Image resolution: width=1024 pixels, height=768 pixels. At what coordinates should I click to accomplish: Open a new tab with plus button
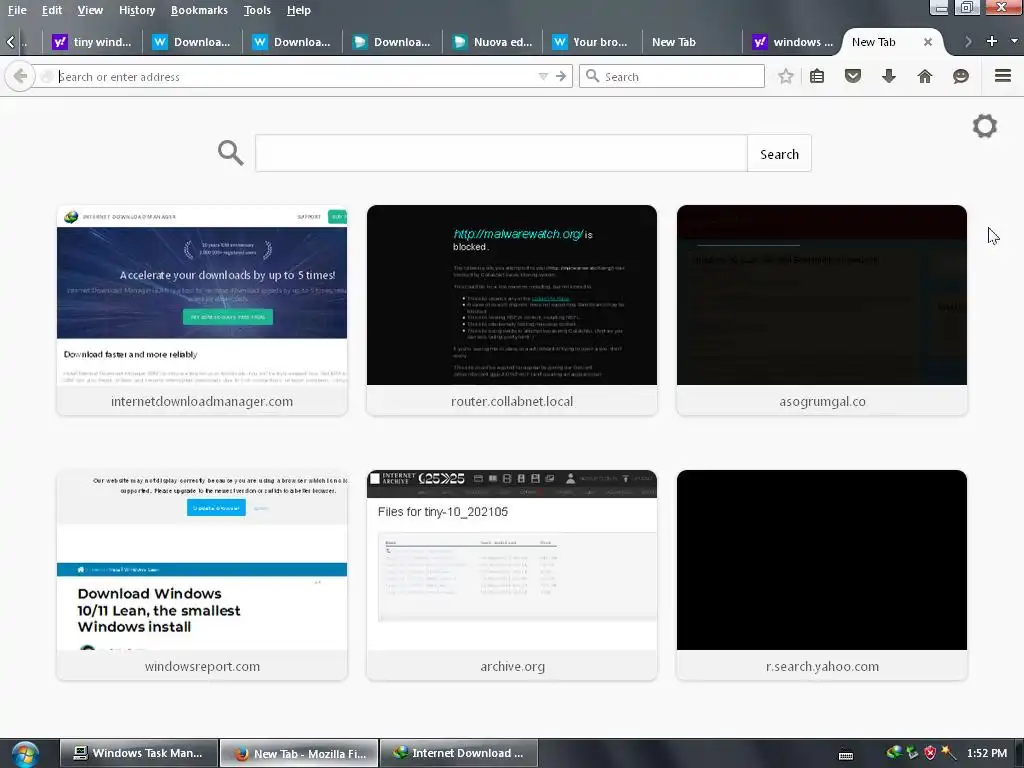coord(992,41)
